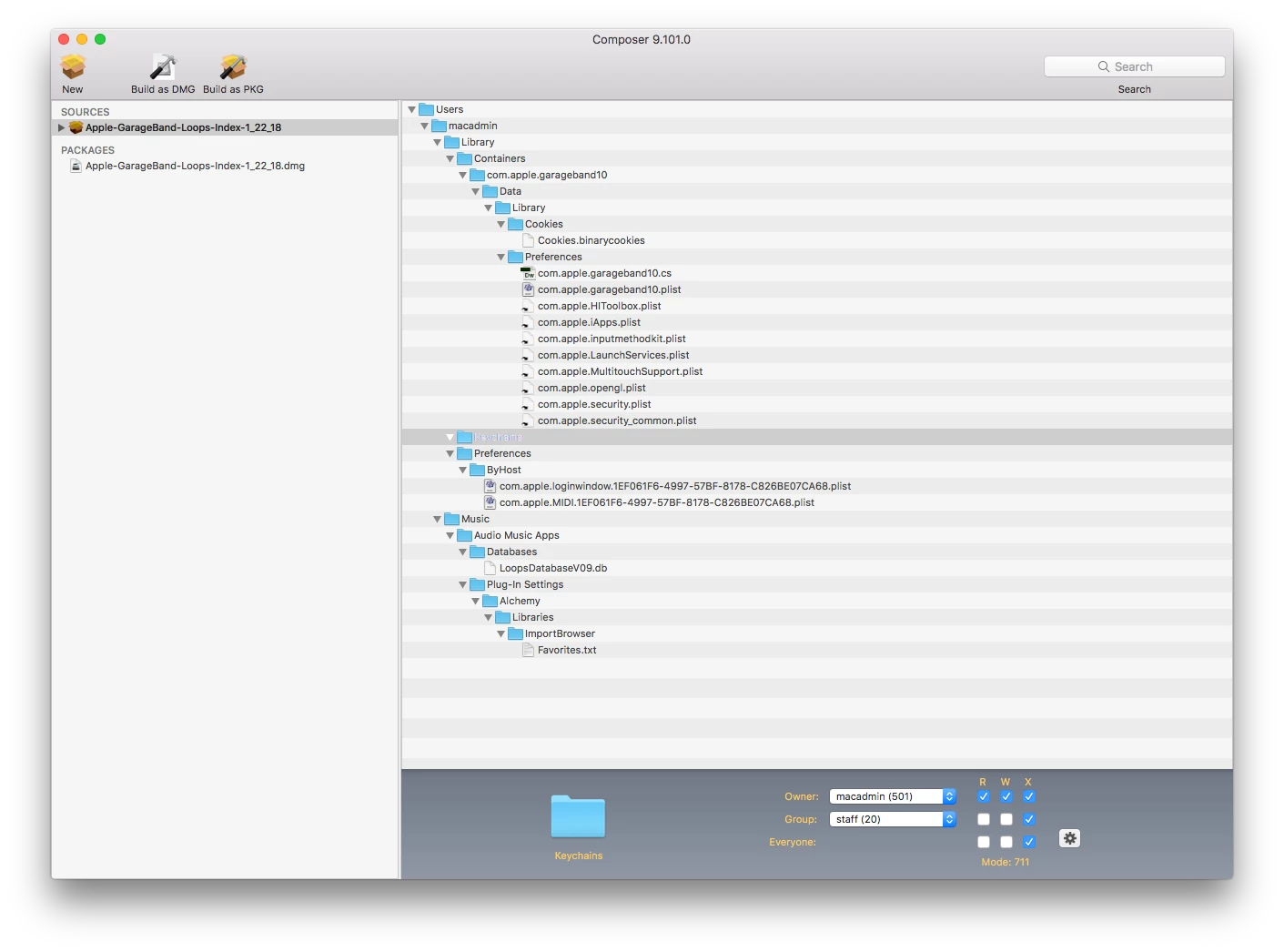This screenshot has width=1284, height=952.
Task: Select the Users folder icon
Action: [x=426, y=109]
